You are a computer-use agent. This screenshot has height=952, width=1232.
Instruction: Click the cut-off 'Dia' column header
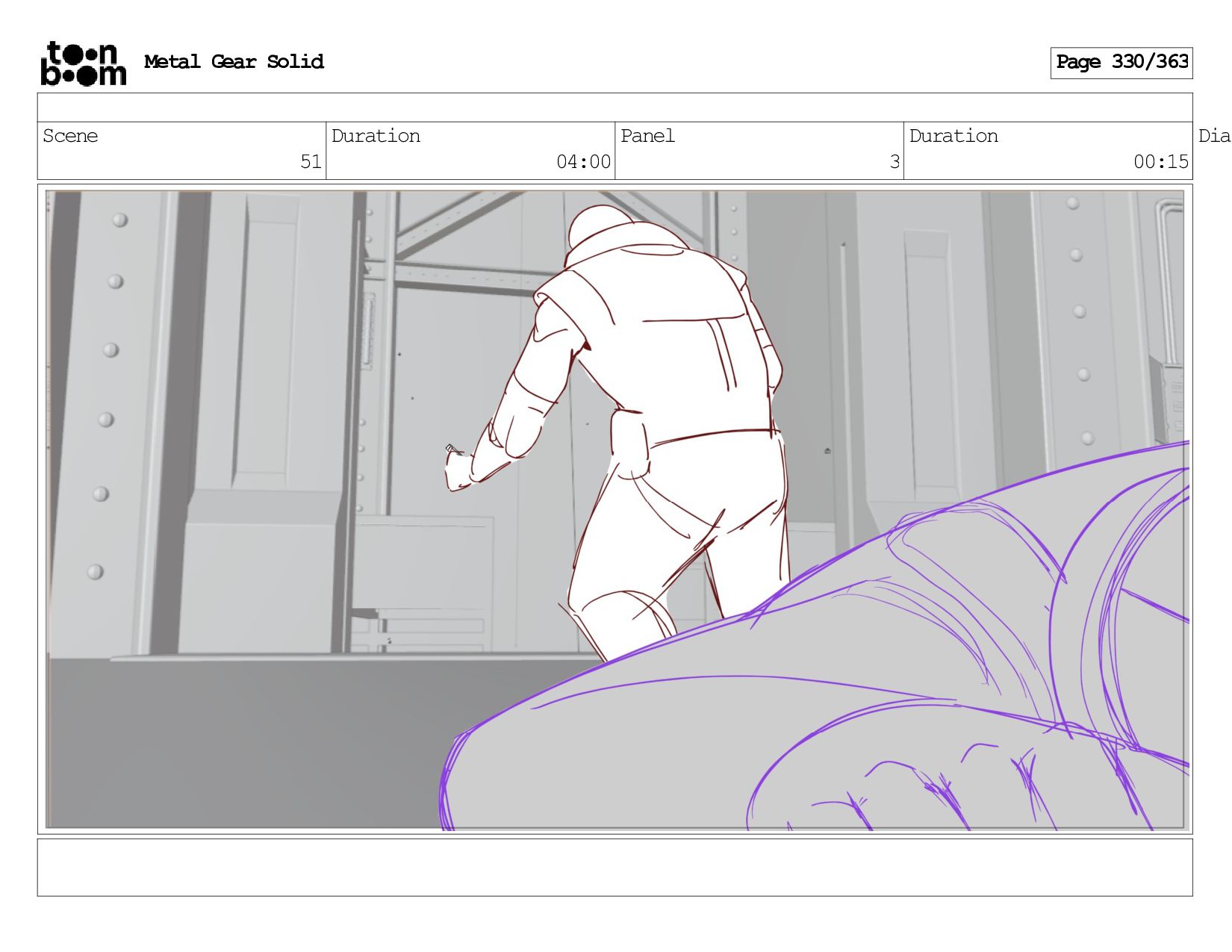(x=1214, y=136)
